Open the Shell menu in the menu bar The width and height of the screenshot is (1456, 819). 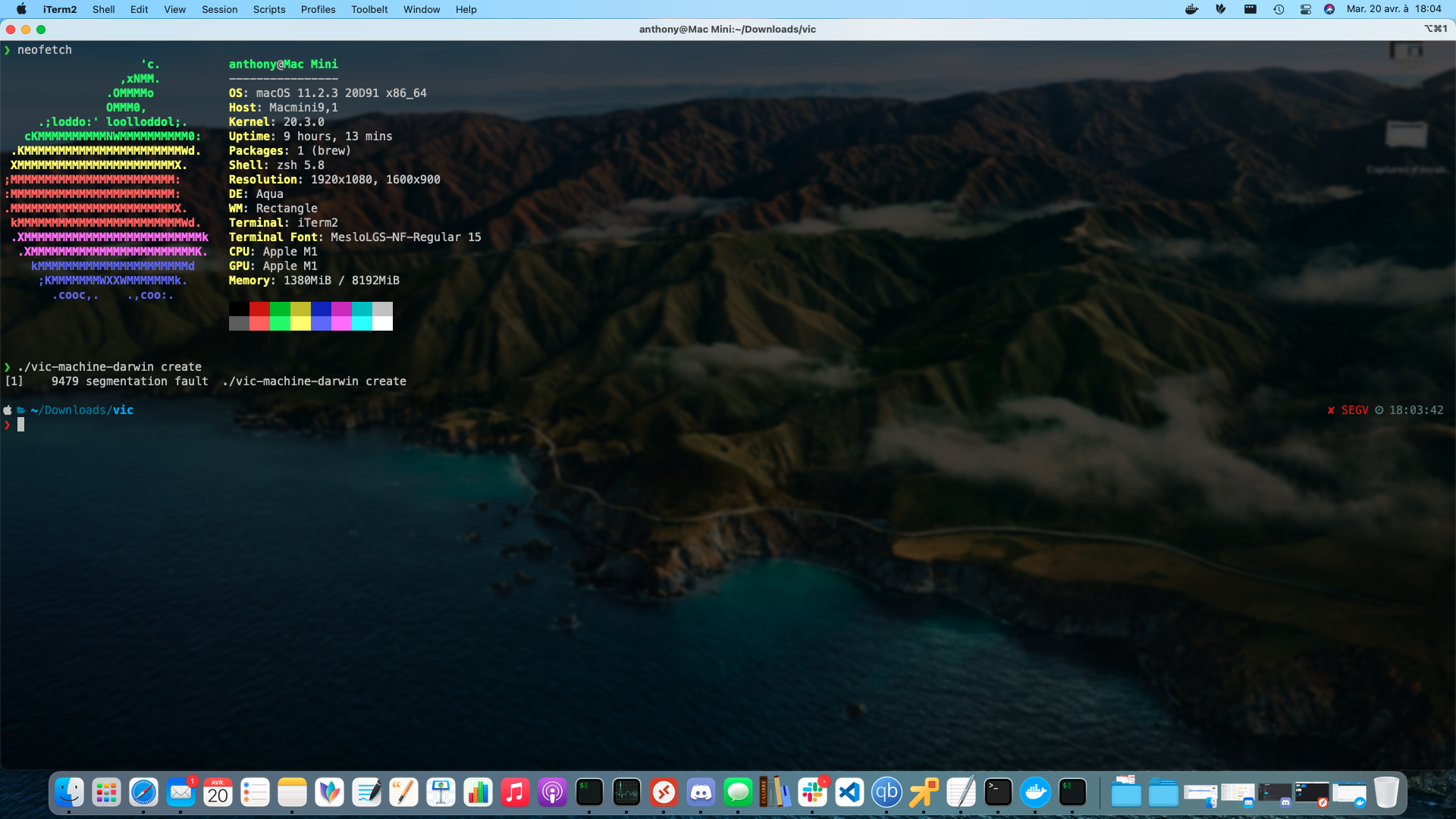[x=103, y=9]
